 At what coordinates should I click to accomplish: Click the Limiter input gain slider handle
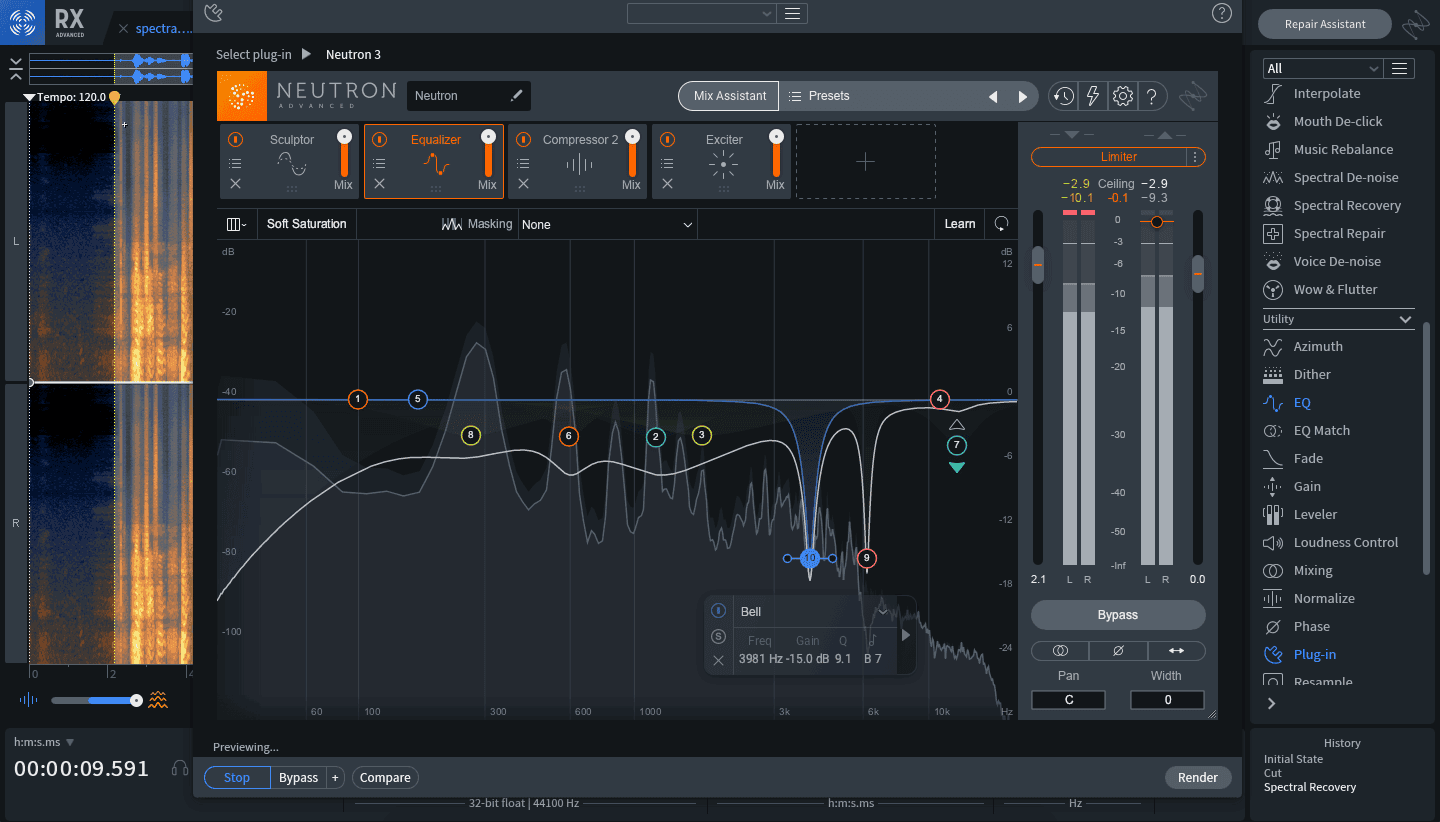(1038, 264)
